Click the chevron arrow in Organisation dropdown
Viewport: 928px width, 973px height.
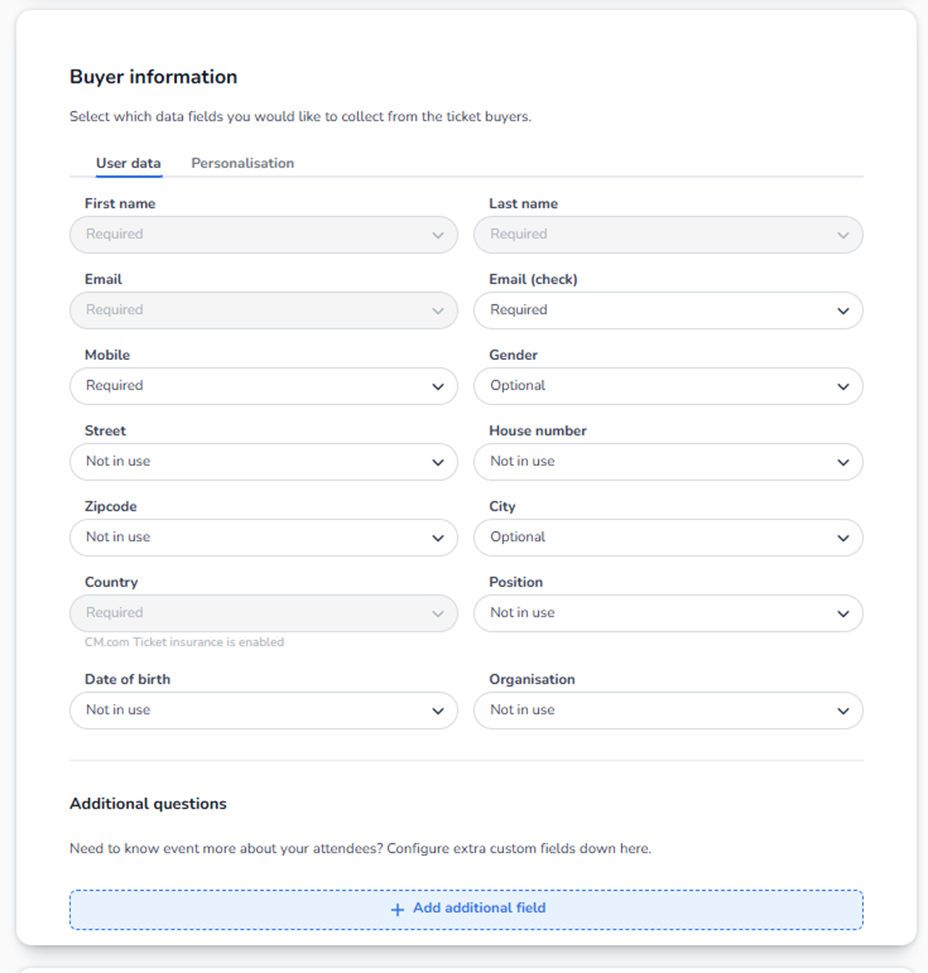pyautogui.click(x=843, y=711)
